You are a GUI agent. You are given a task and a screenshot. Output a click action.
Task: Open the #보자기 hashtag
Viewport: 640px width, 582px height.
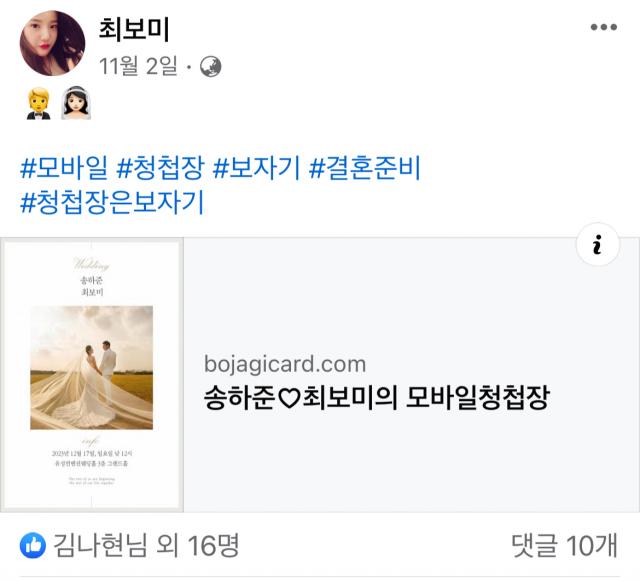tap(257, 168)
